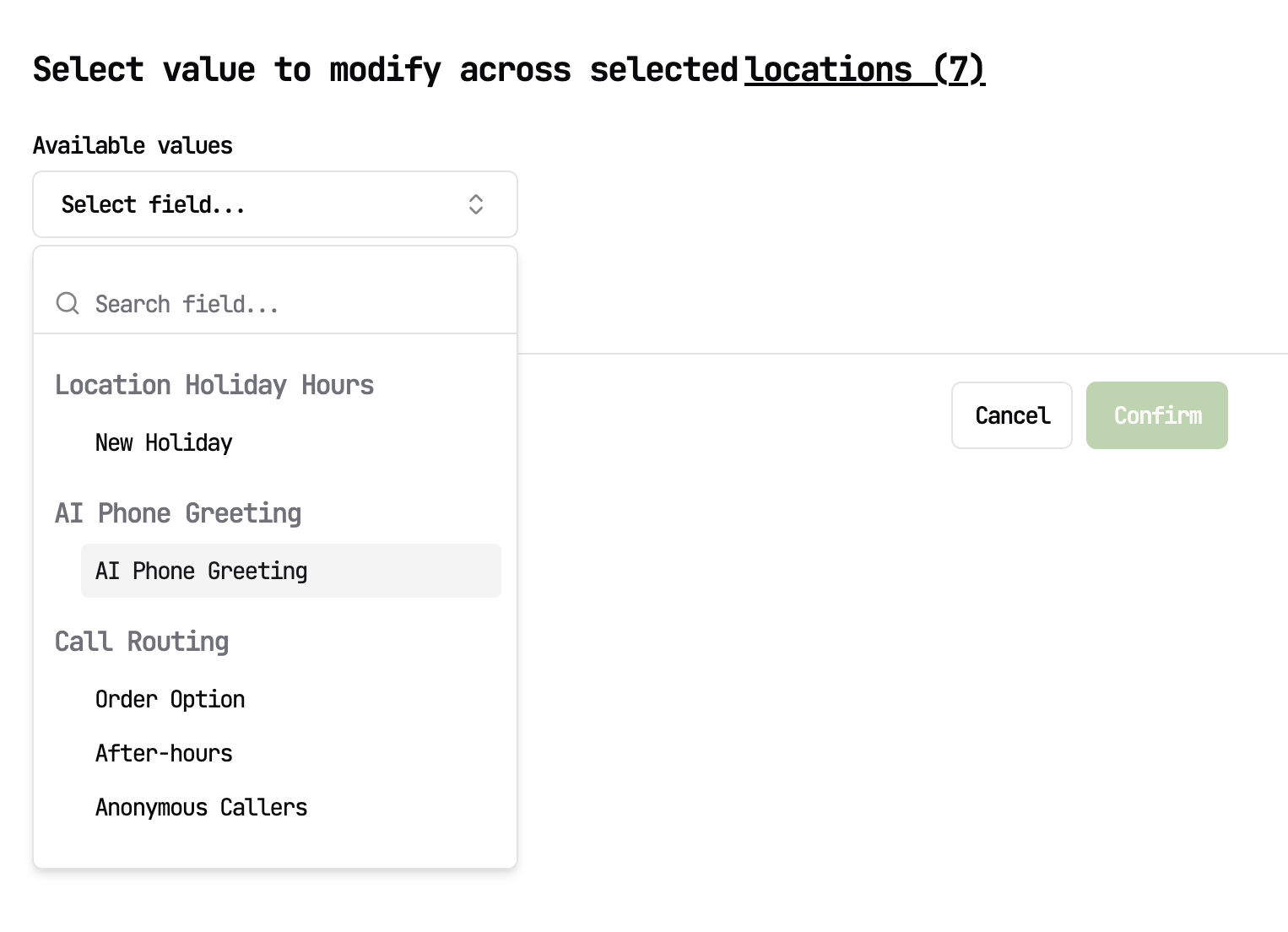Select 'Order Option' under Call Routing
The width and height of the screenshot is (1288, 932).
170,699
